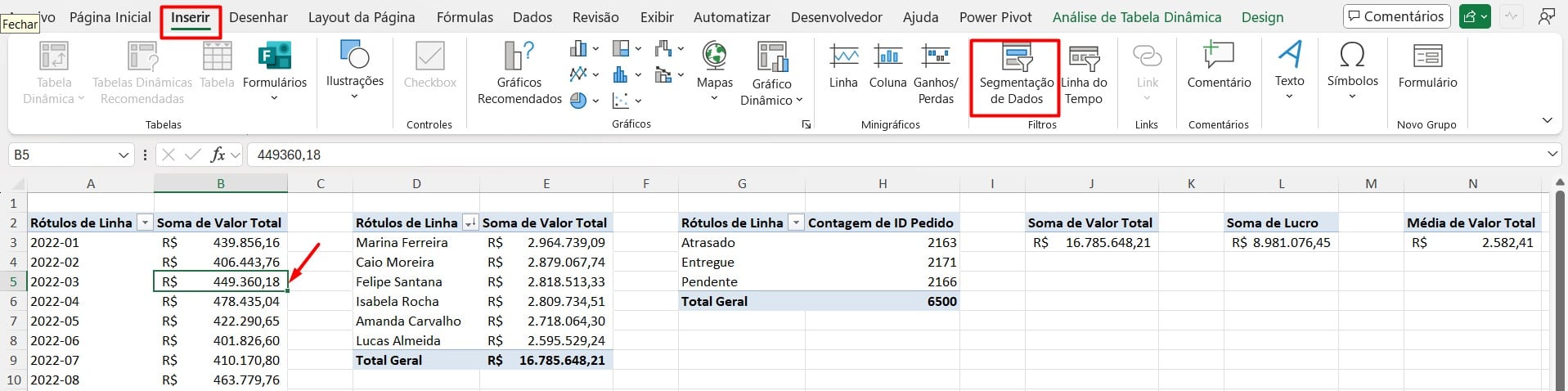Open the Análise de Tabela Dinâmica tab
Screen dimensions: 1568x391
tap(1136, 17)
